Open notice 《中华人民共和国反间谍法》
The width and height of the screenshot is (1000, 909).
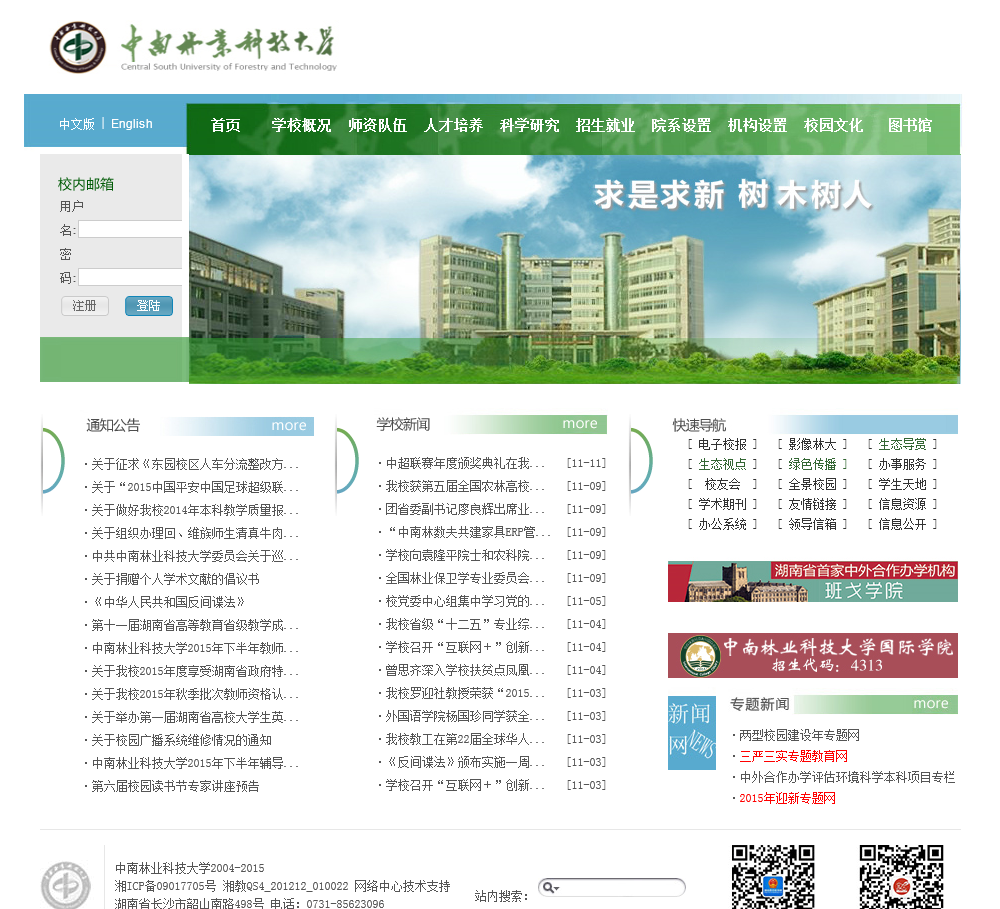pyautogui.click(x=168, y=602)
